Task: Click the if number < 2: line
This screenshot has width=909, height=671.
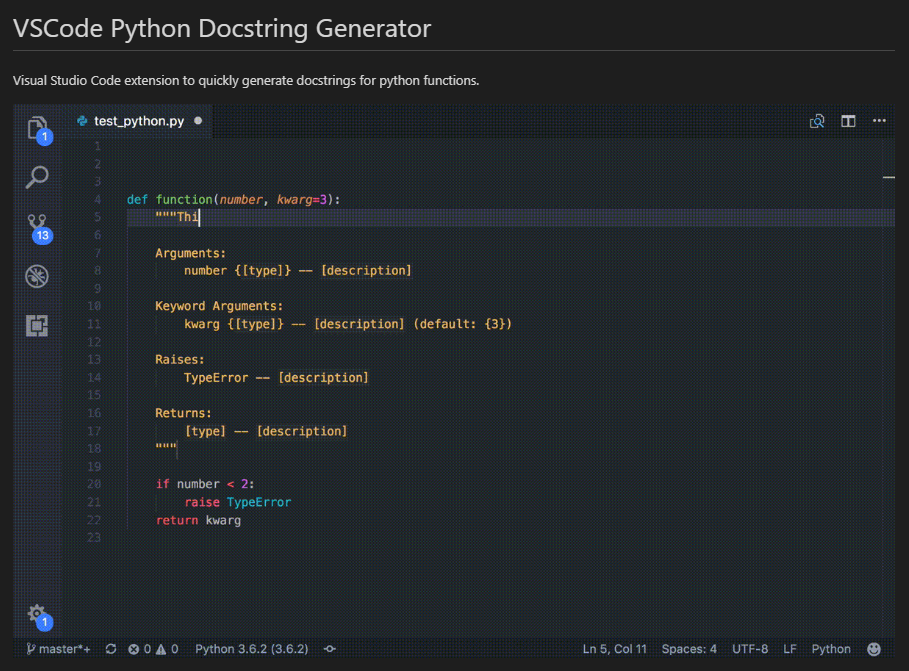Action: (x=205, y=484)
